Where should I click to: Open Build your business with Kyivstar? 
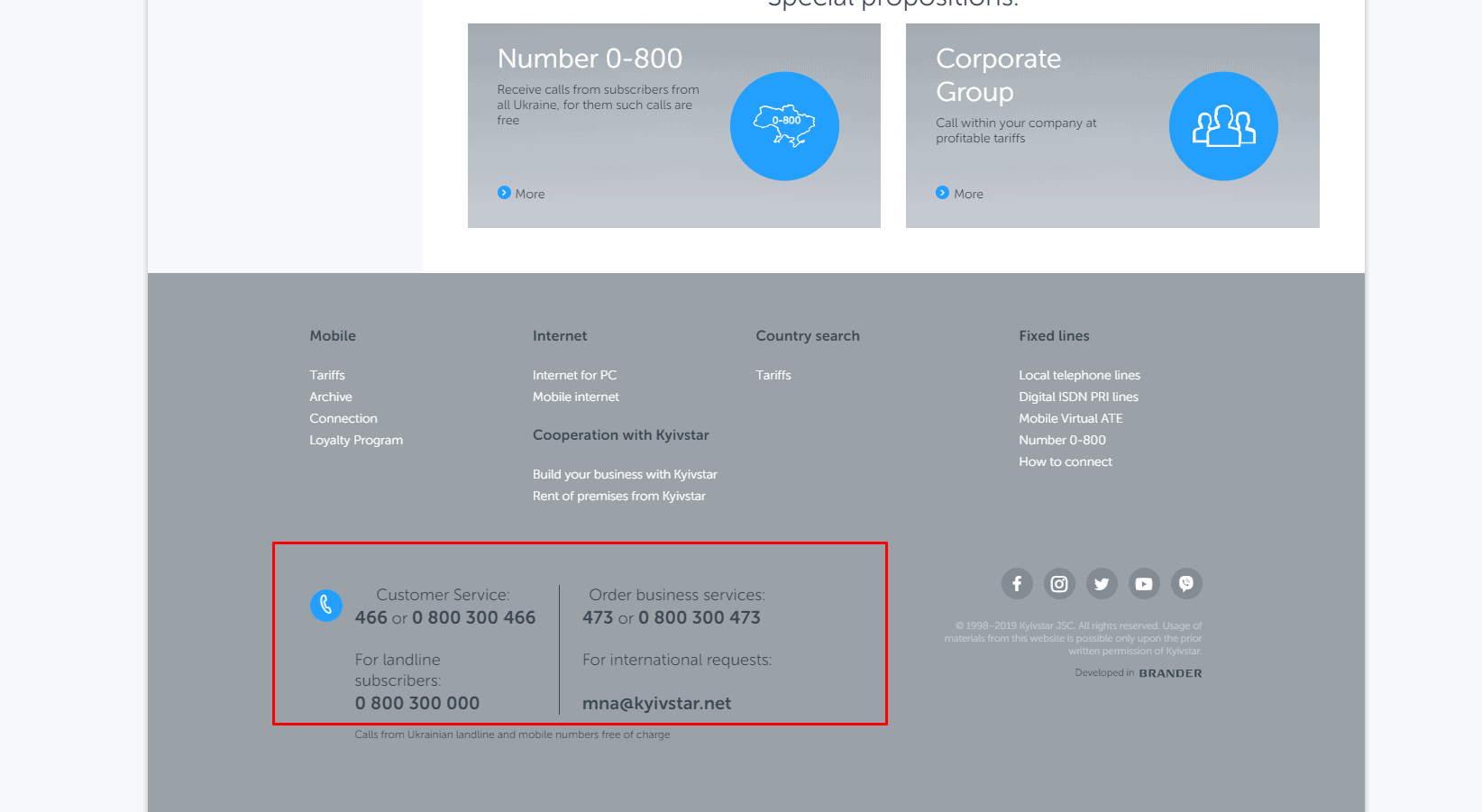tap(625, 474)
